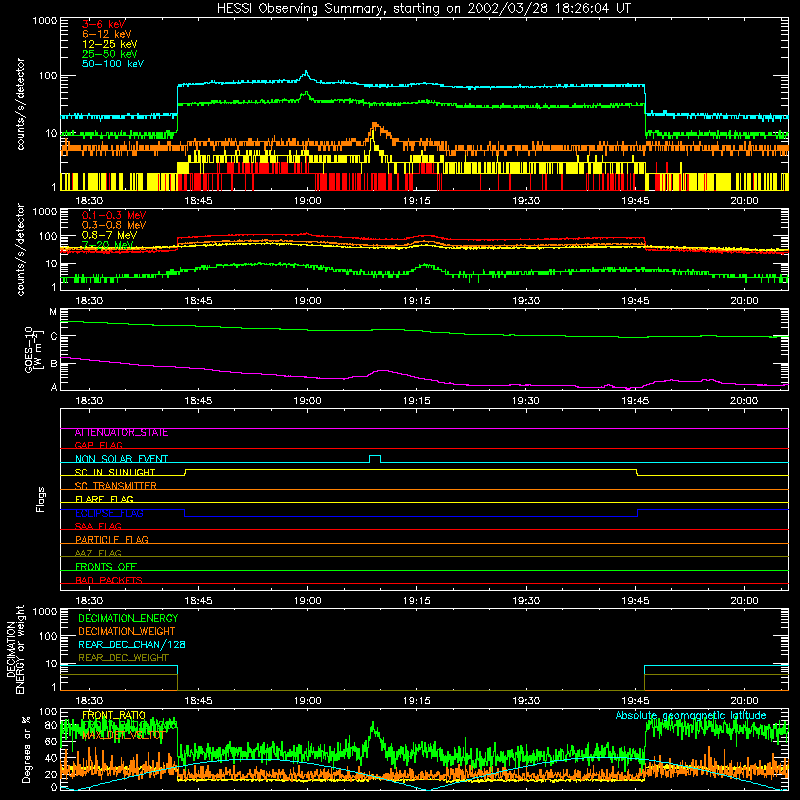The image size is (800, 800).
Task: Click the Degrees or % axis label
Action: [x=26, y=749]
